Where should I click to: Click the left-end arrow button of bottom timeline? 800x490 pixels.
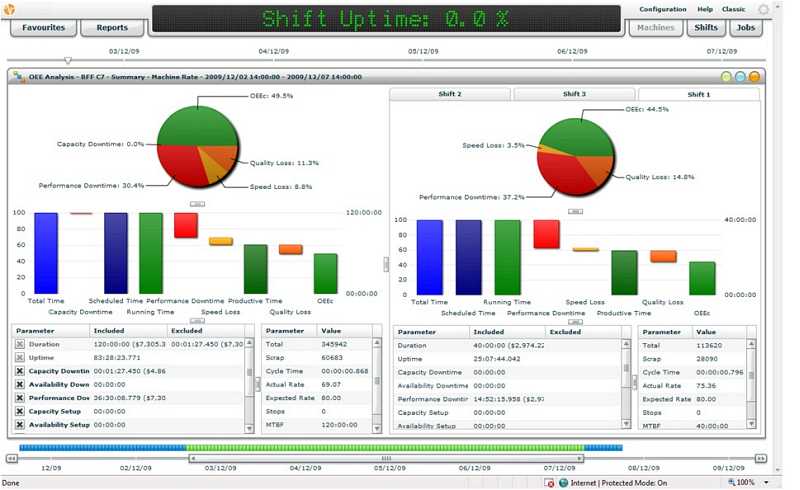(11, 458)
